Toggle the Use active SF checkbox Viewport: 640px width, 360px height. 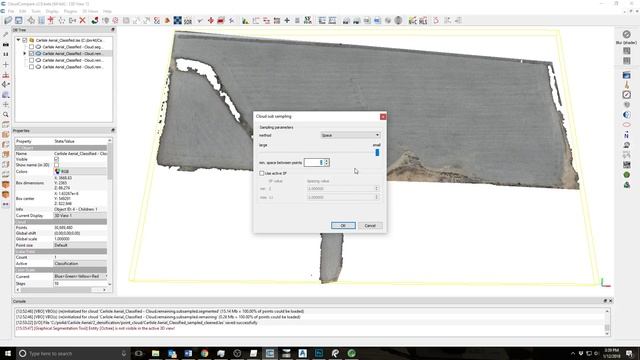(x=262, y=173)
